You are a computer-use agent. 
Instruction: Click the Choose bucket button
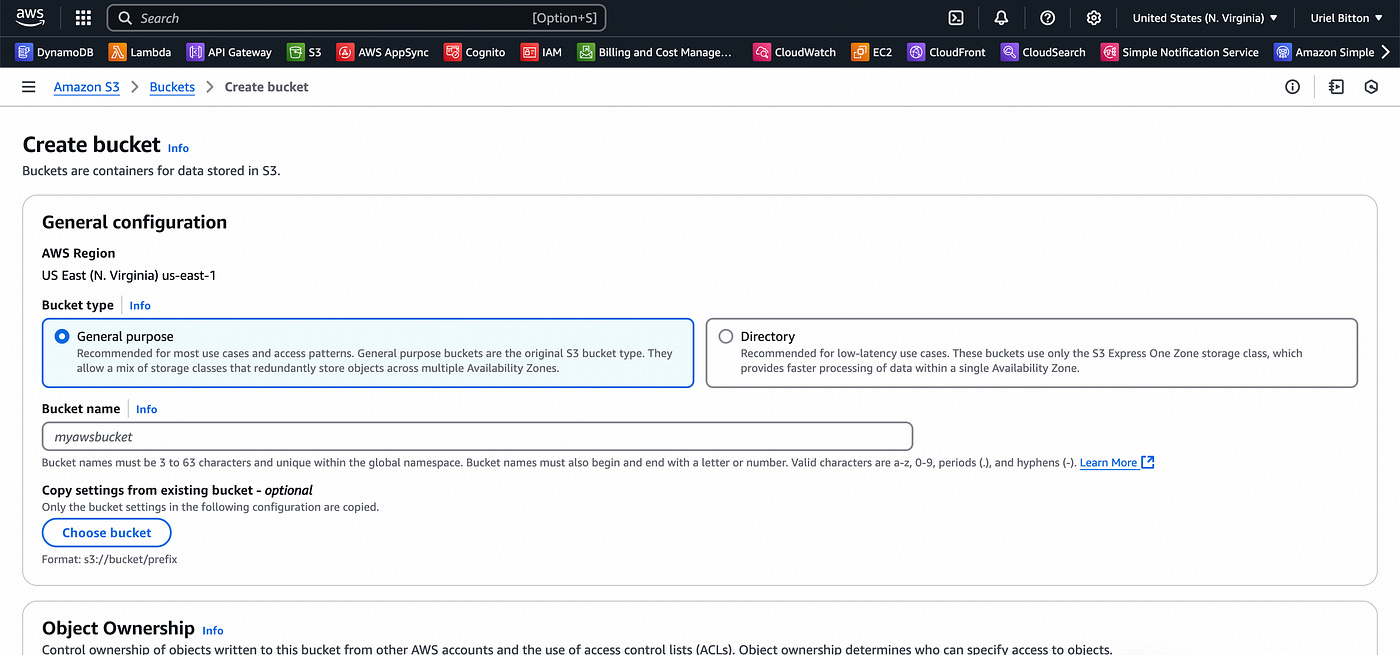107,533
